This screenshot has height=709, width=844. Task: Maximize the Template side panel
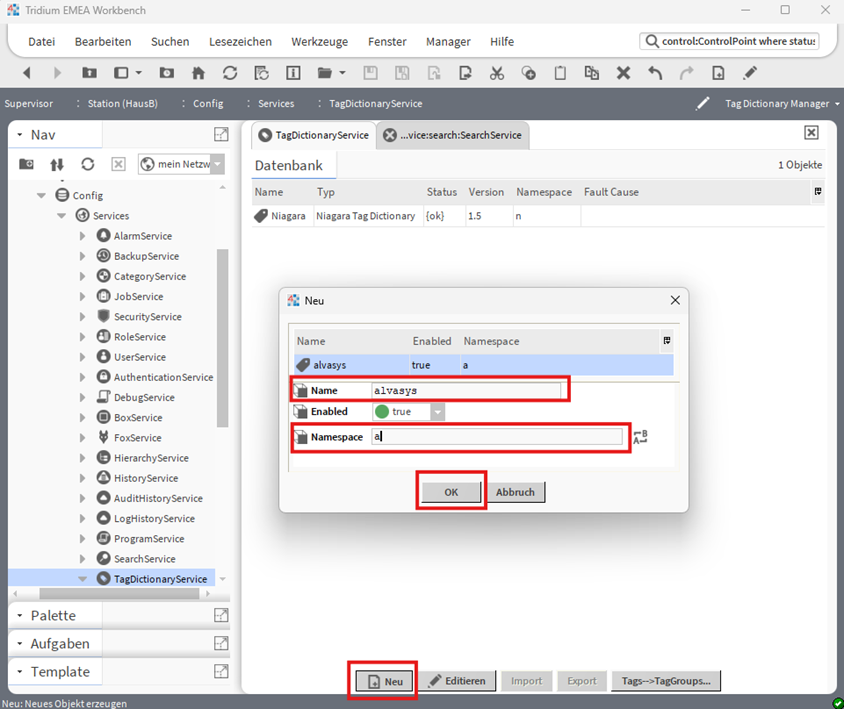click(x=221, y=671)
